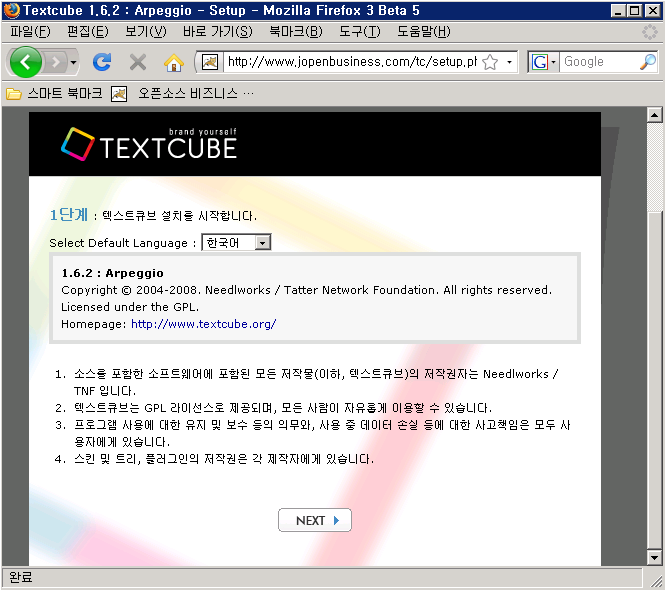Open the back/forward history dropdown arrow
The height and width of the screenshot is (591, 666).
tap(73, 63)
